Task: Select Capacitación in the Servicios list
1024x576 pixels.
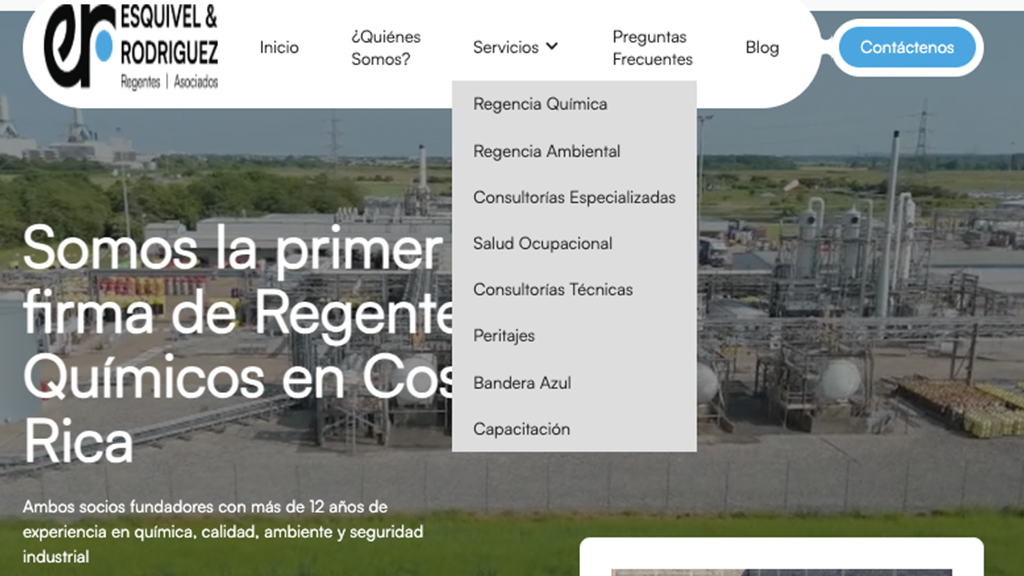Action: 521,428
